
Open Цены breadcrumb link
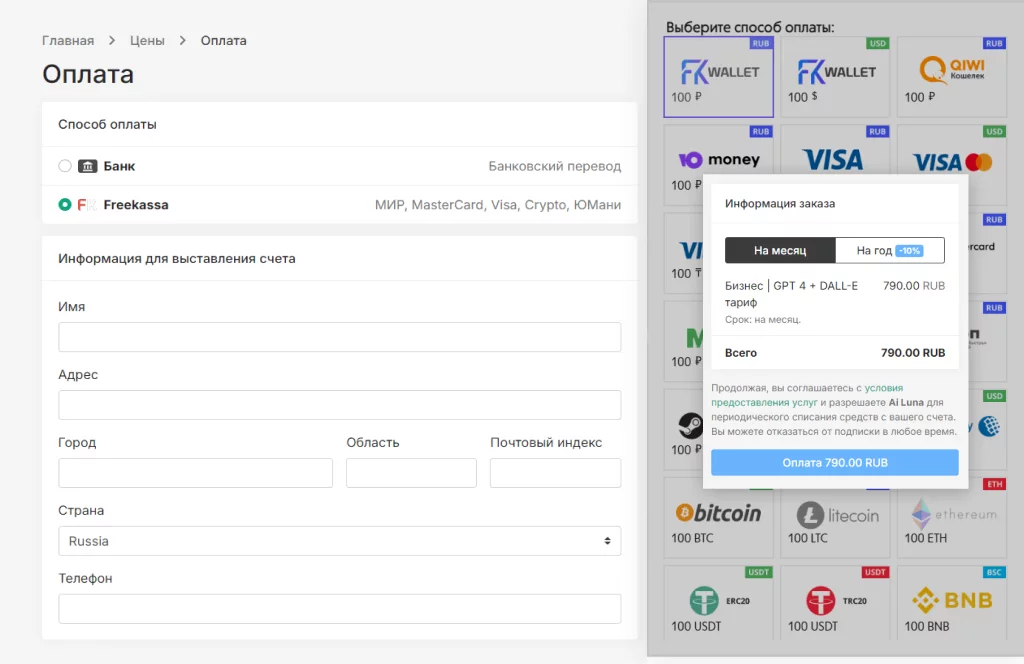pos(147,41)
